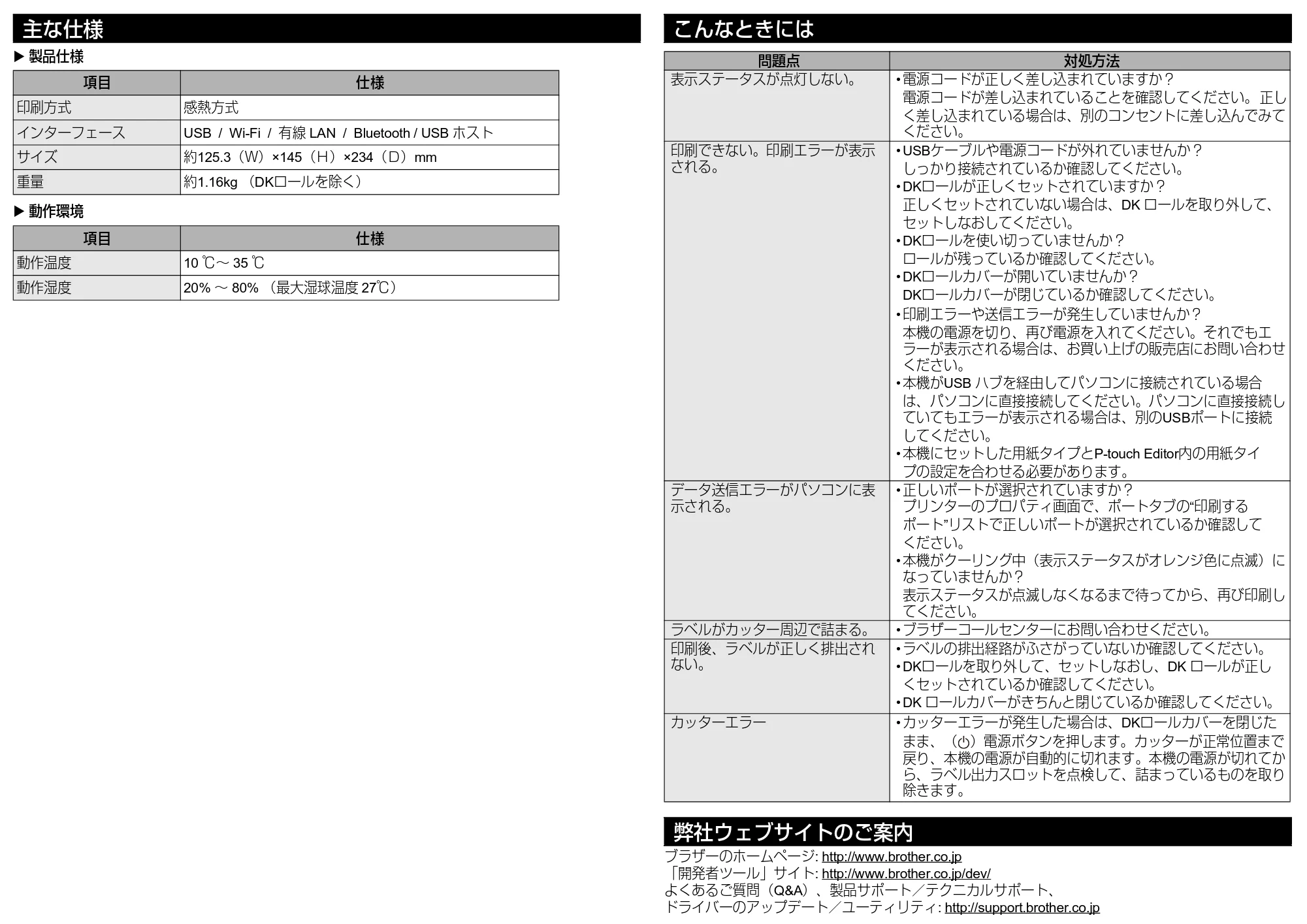Click the 感熱方式 cell value
This screenshot has width=1307, height=924.
(370, 108)
